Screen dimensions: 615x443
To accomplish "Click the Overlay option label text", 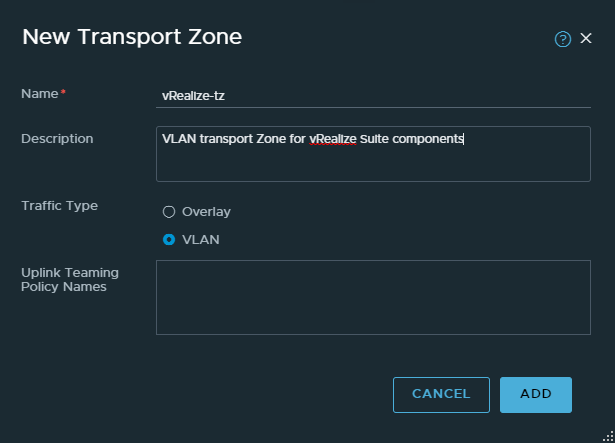I will (206, 212).
